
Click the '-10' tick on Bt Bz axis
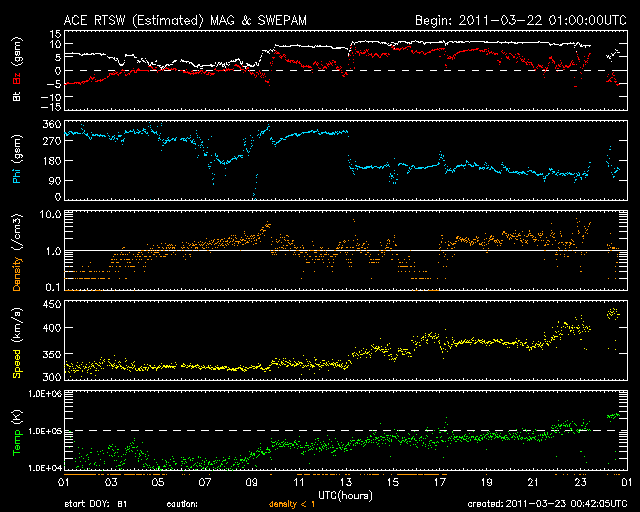(x=51, y=97)
